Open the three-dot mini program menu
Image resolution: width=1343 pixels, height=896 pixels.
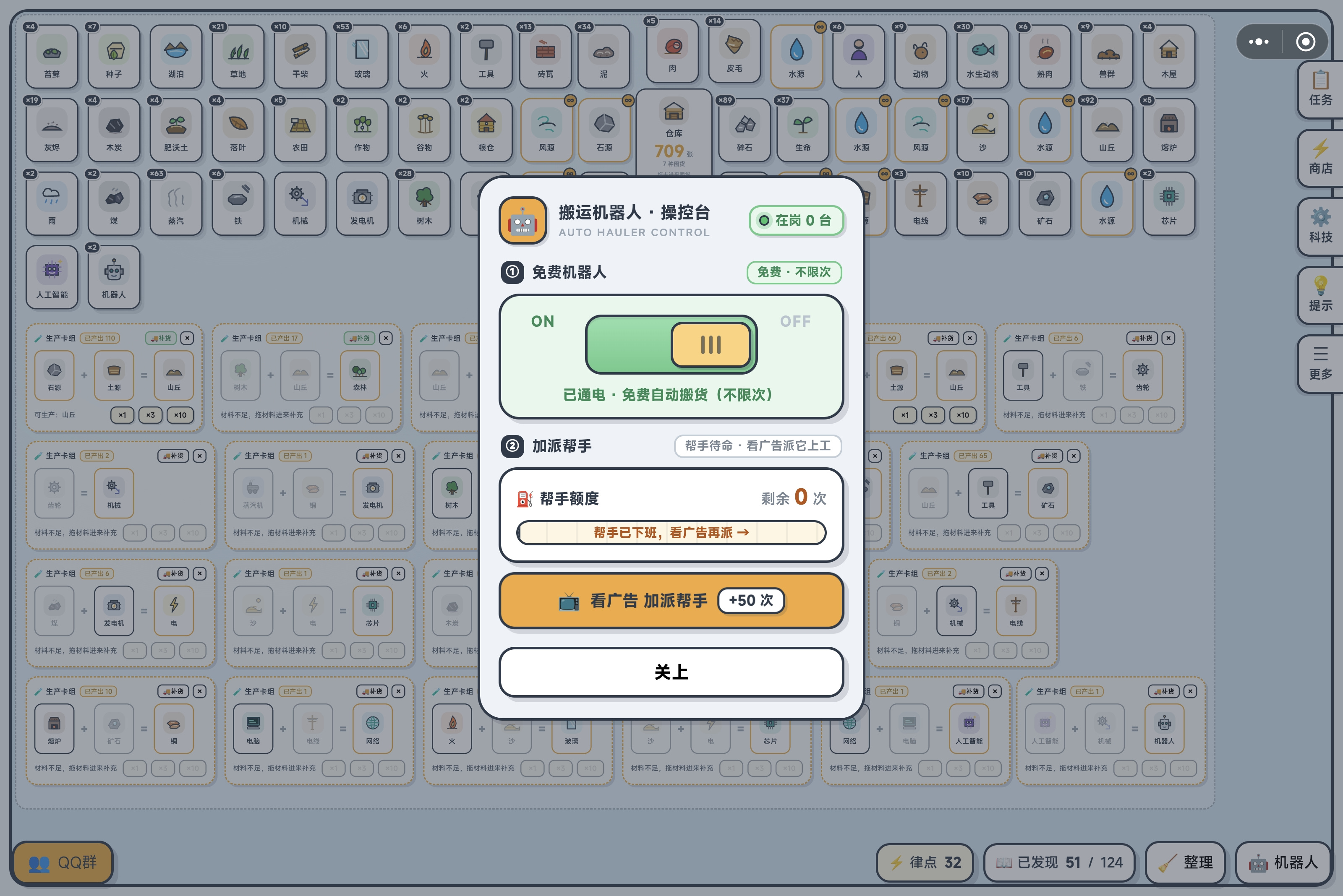click(1258, 42)
